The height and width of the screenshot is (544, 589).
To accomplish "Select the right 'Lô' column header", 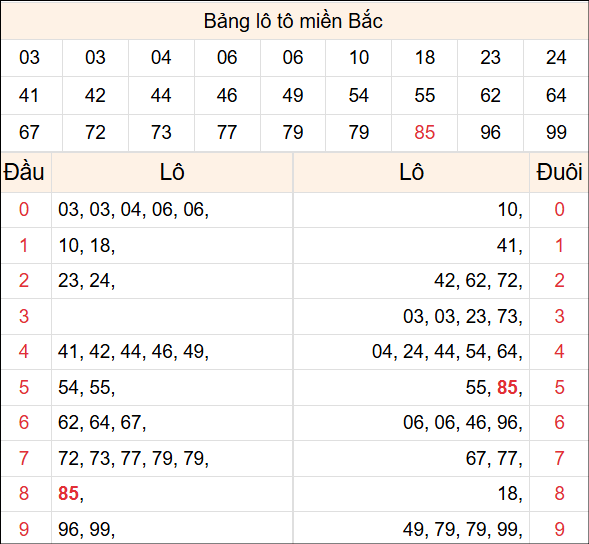I will point(411,172).
